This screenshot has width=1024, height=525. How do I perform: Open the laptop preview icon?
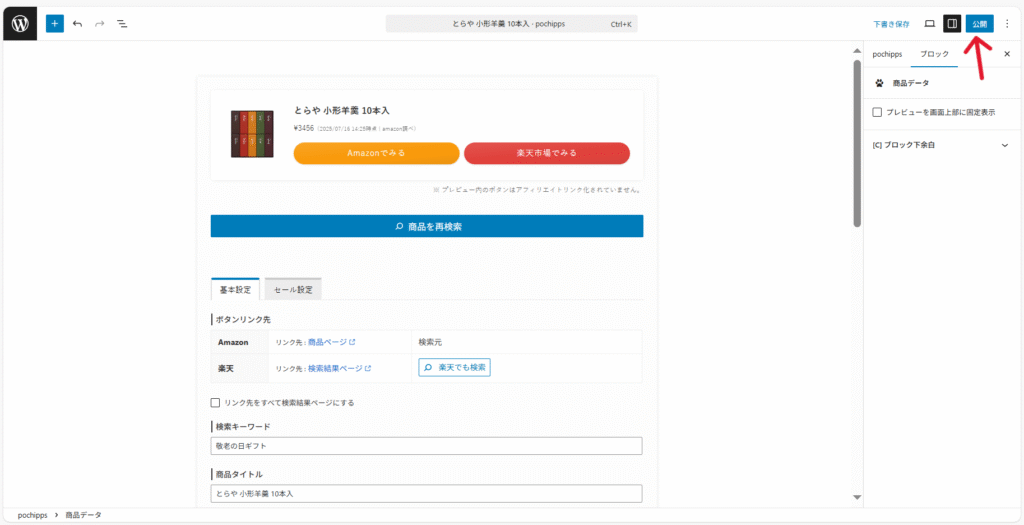click(929, 24)
